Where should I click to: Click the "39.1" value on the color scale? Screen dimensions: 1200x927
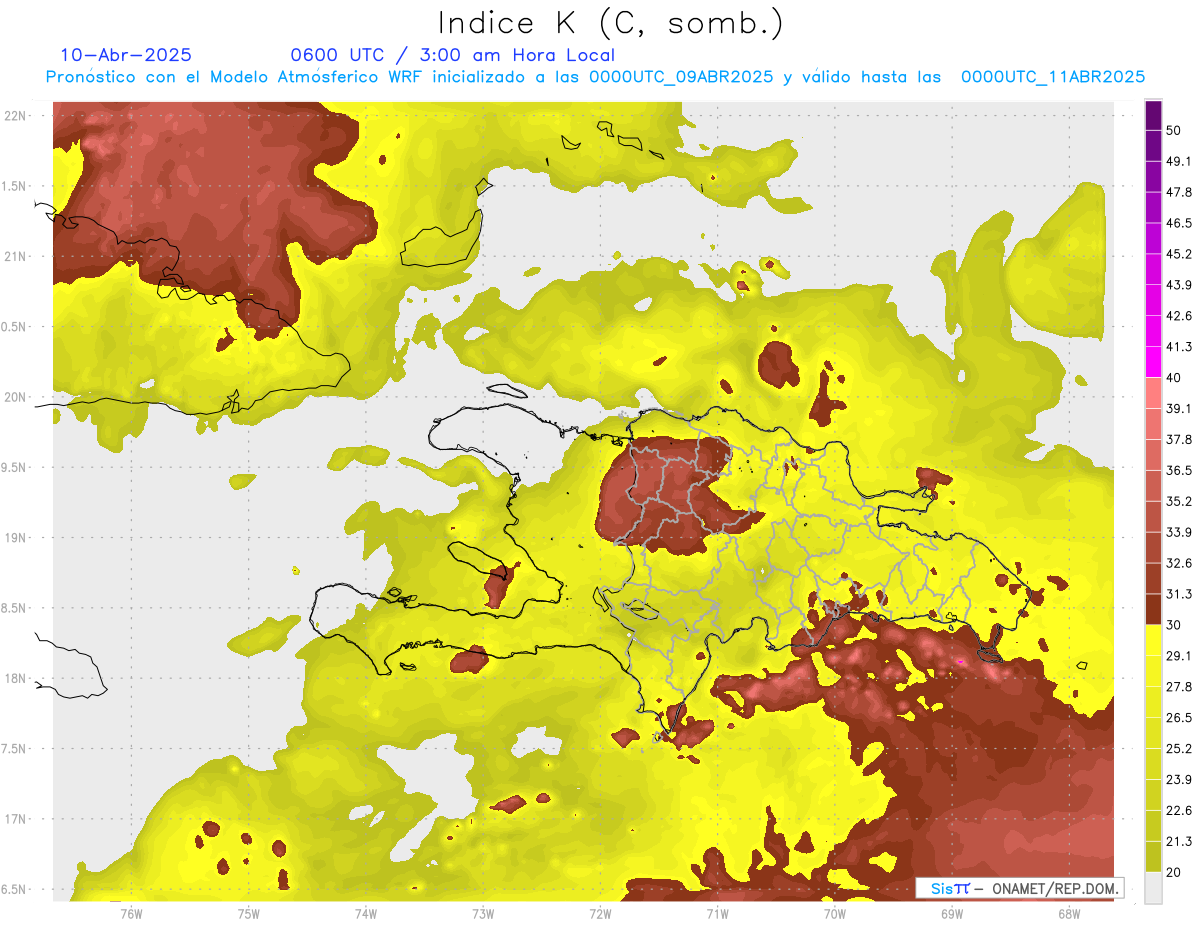click(1179, 408)
